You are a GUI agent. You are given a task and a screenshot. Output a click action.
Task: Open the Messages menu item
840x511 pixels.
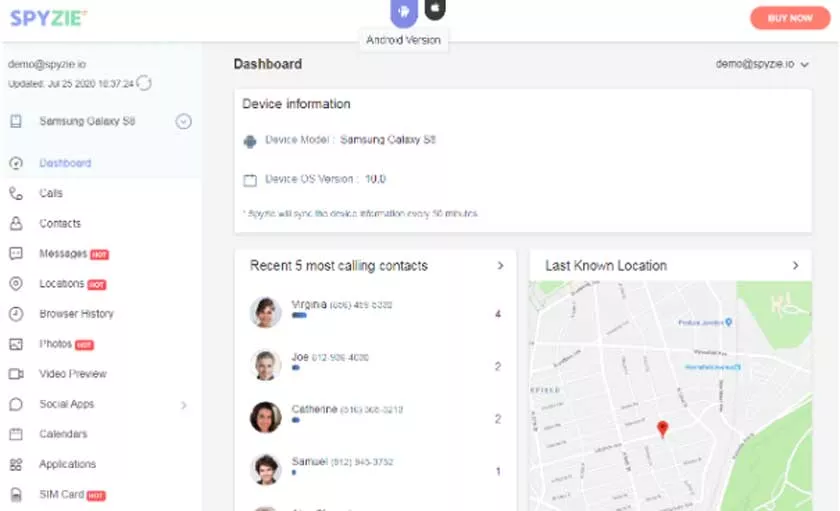(x=63, y=254)
